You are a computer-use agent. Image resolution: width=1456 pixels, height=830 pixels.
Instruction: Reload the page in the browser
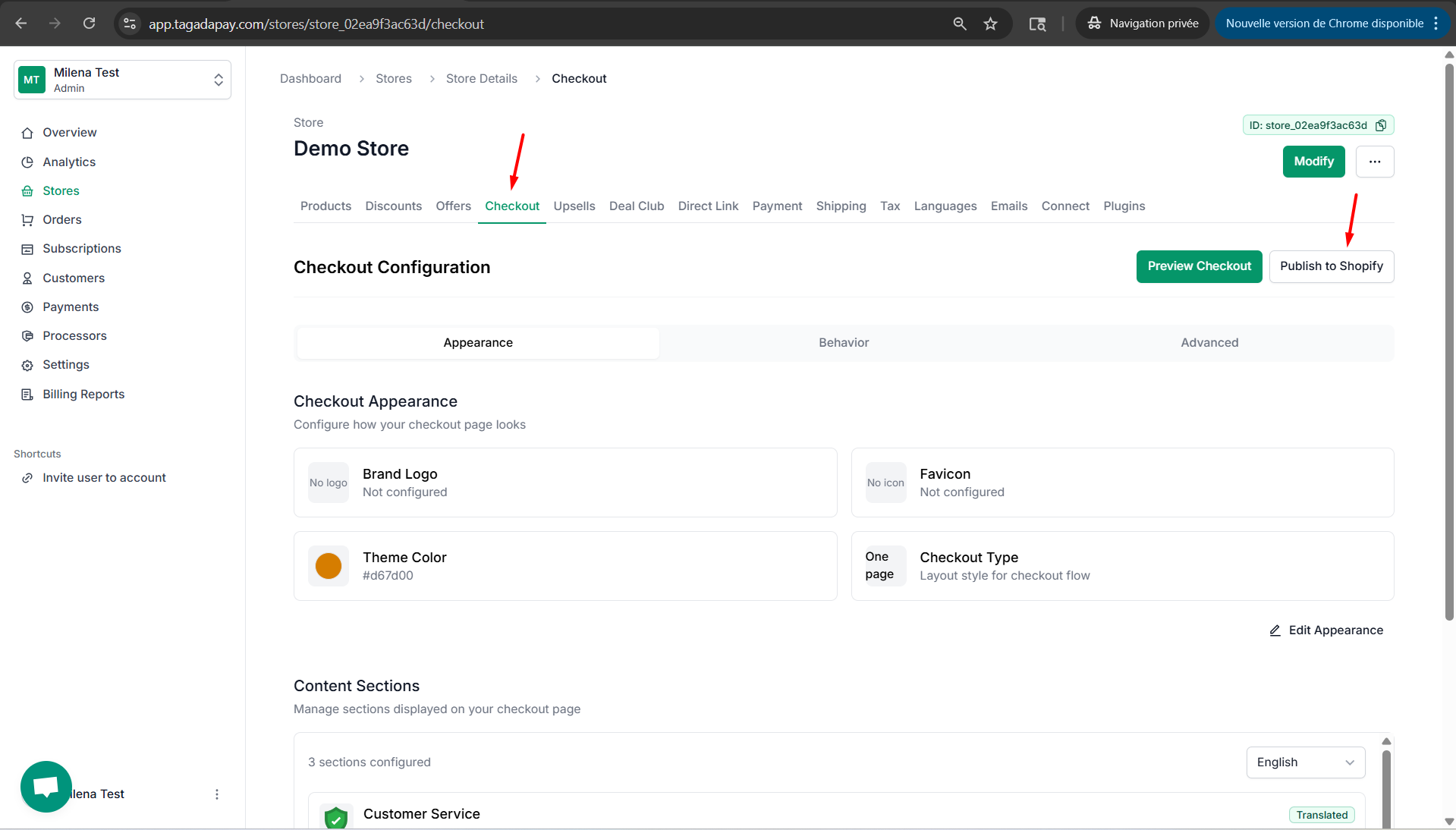point(89,24)
